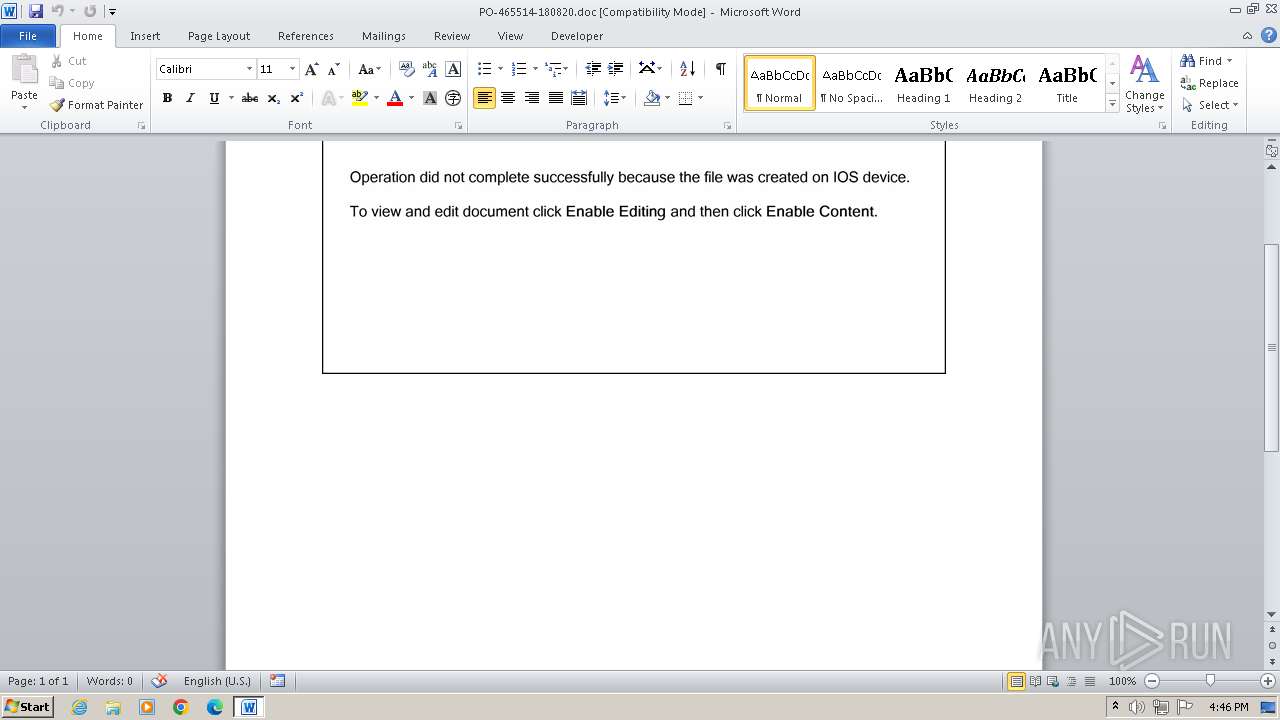Click Paste button

pyautogui.click(x=24, y=82)
